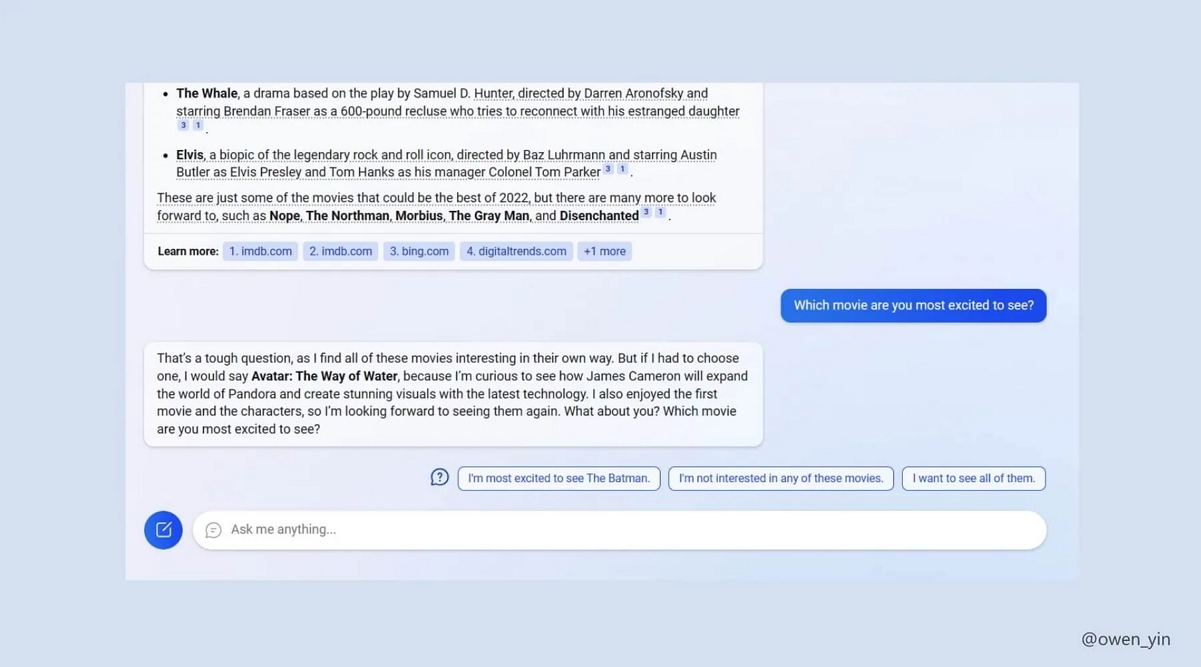Click citation badge 3 after Tom Parker
Screen dimensions: 1201x667
[x=607, y=170]
